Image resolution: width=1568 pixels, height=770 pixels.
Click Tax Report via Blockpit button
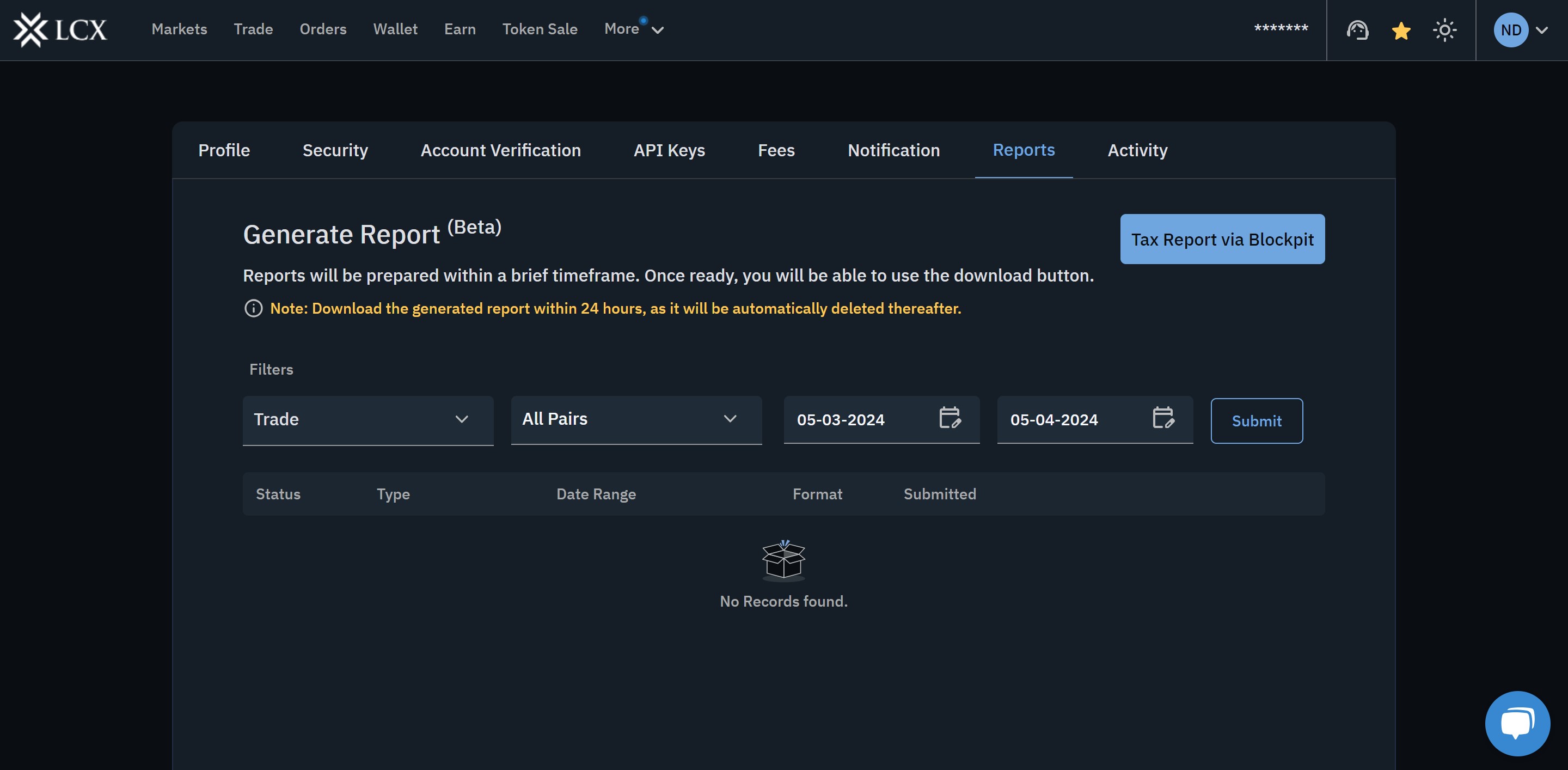click(x=1222, y=239)
